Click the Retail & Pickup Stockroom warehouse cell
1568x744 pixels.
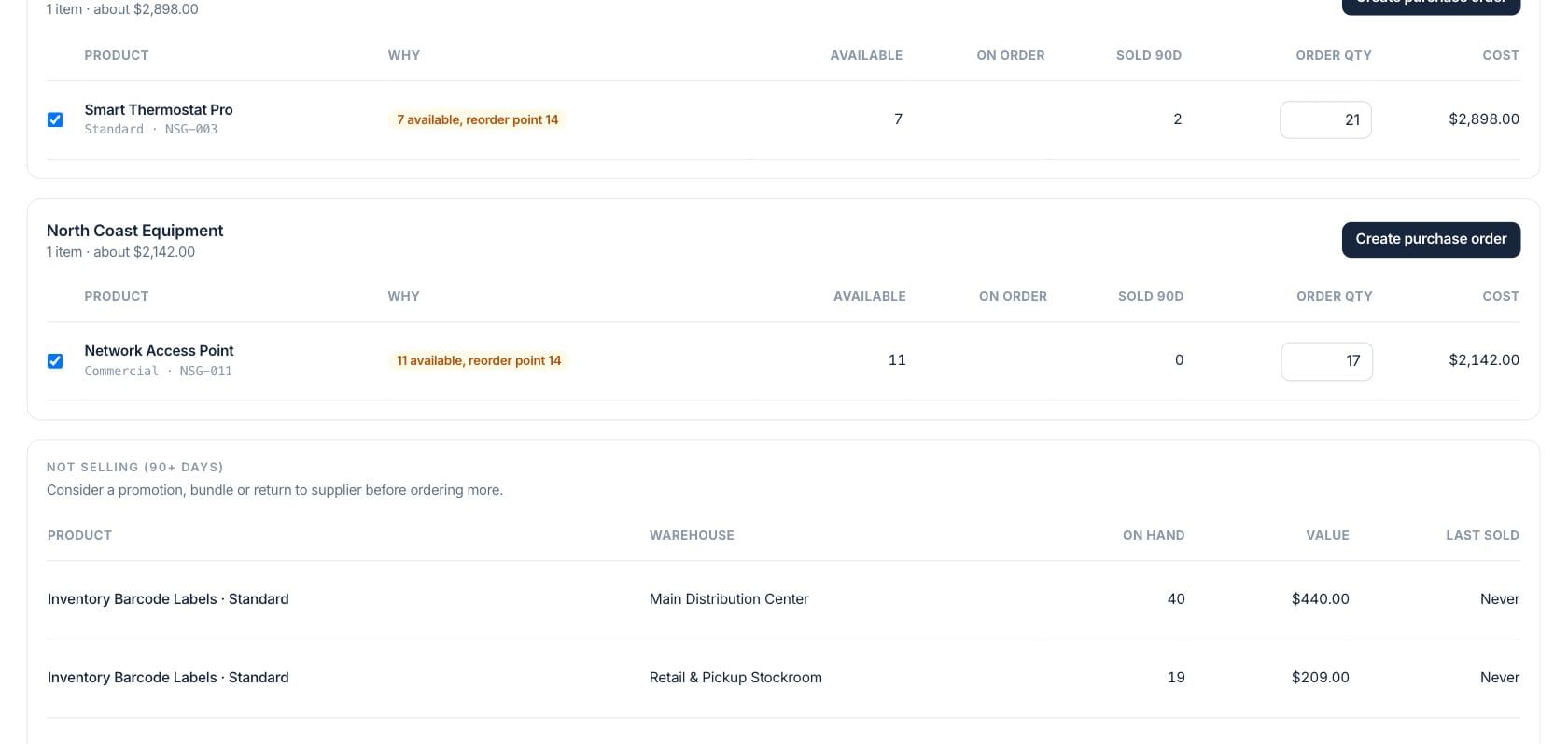(735, 678)
